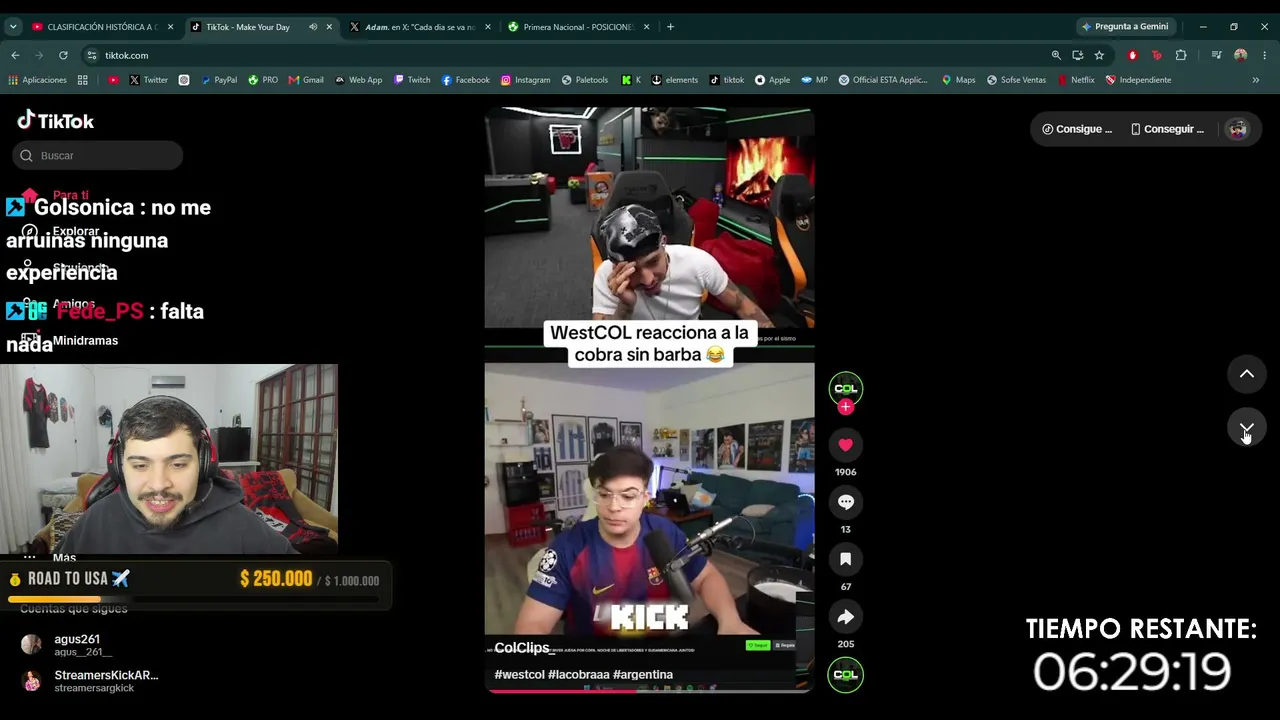Switch to Adam. en X tab
This screenshot has height=720, width=1280.
pyautogui.click(x=419, y=27)
